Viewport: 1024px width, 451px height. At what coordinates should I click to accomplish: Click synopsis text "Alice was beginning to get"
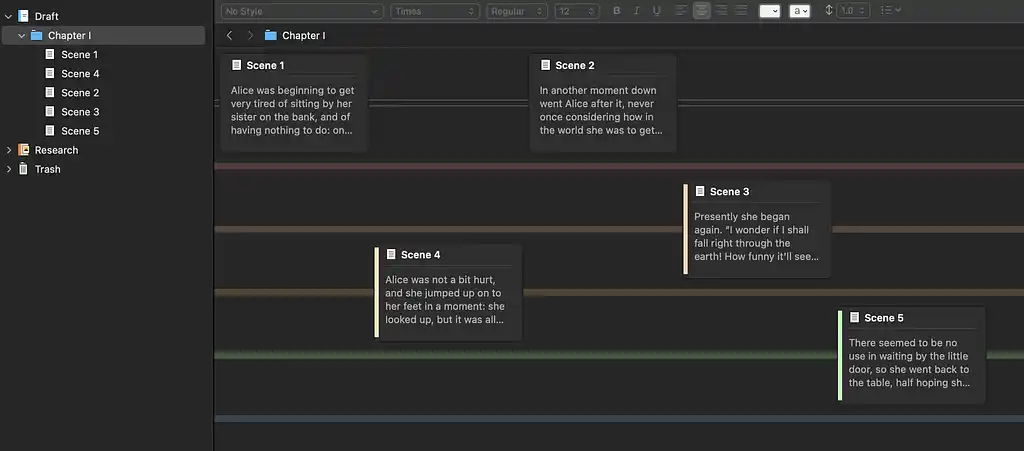(293, 91)
